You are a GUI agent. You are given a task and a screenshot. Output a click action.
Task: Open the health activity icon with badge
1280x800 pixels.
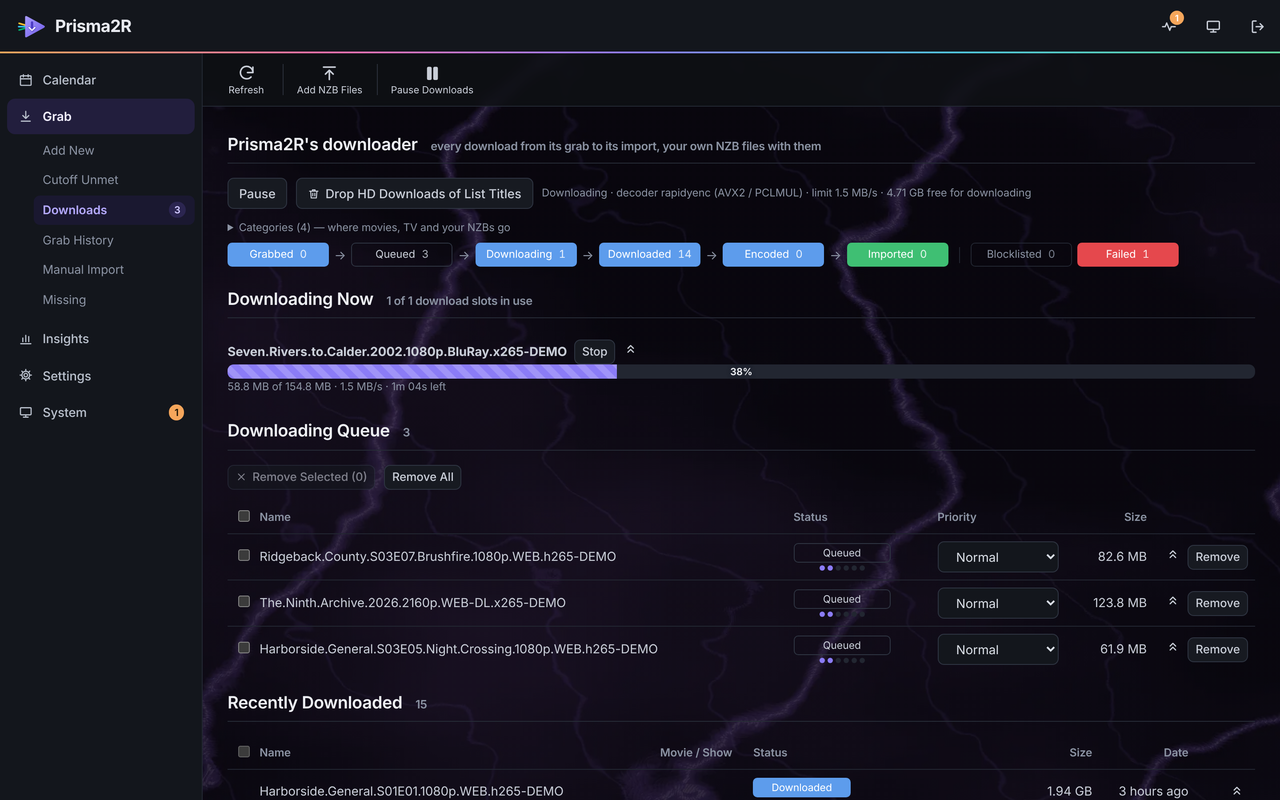click(x=1169, y=26)
